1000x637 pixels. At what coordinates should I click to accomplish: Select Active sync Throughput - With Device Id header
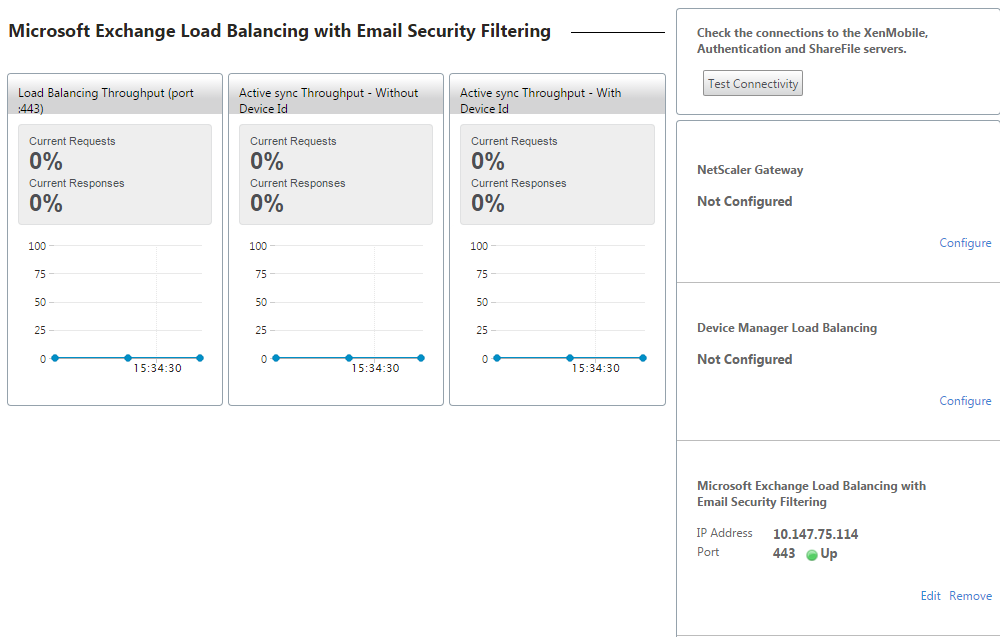pos(556,97)
